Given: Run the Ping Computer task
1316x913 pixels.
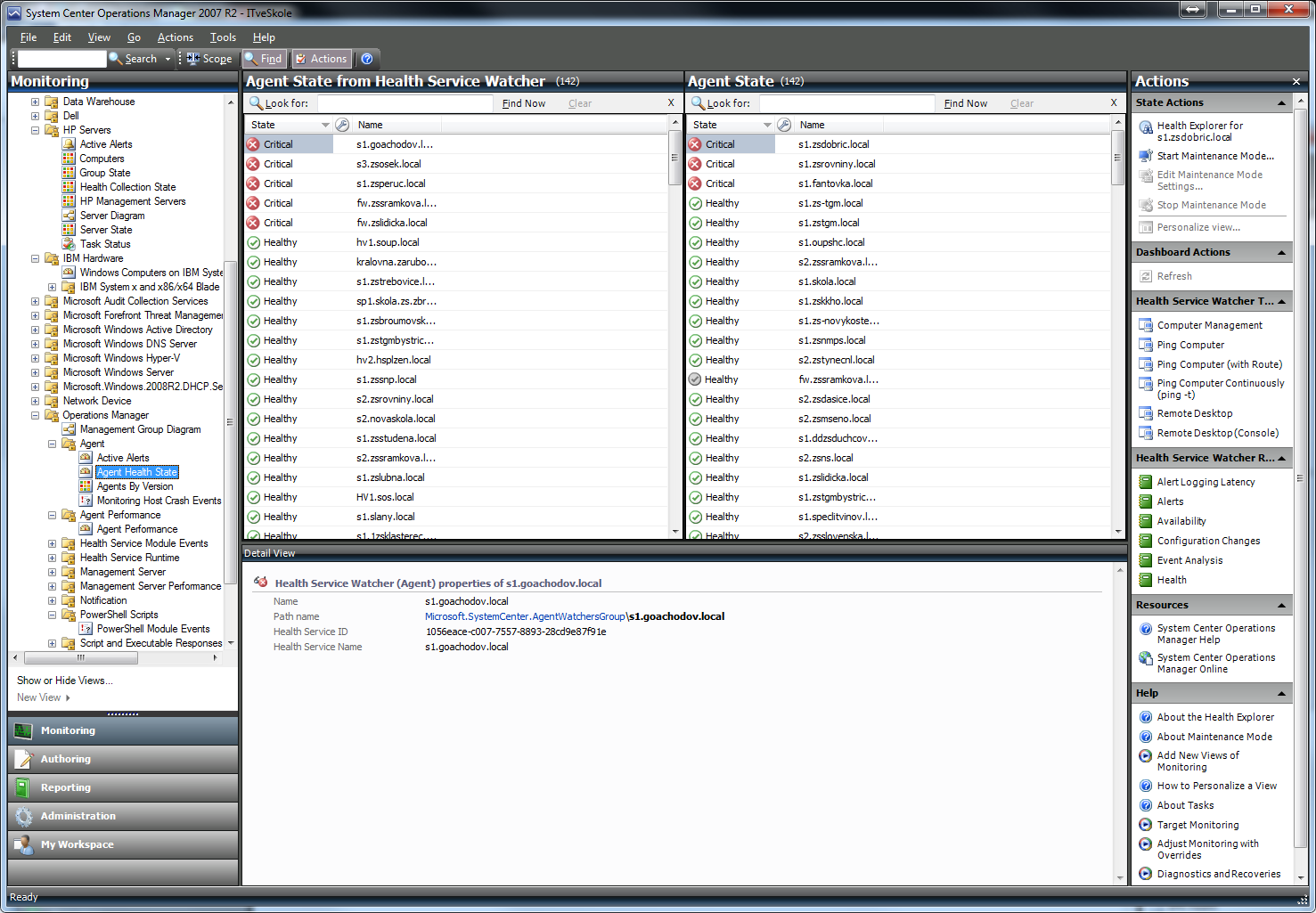Looking at the screenshot, I should [x=1190, y=345].
